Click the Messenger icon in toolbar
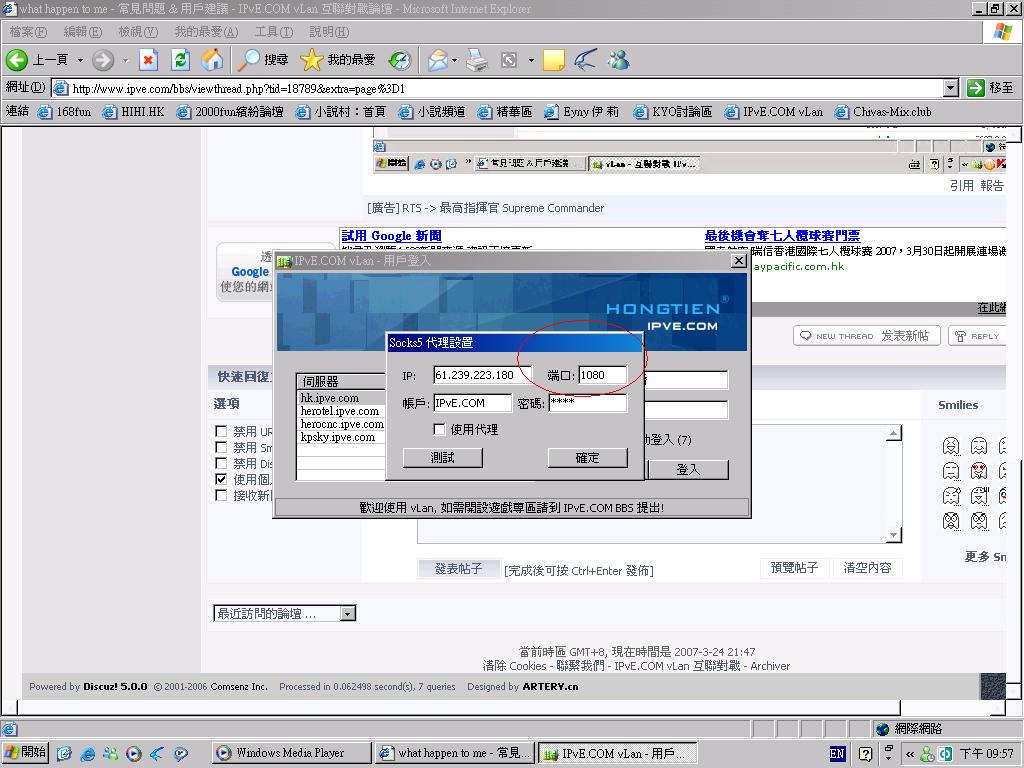Image resolution: width=1024 pixels, height=768 pixels. point(619,60)
